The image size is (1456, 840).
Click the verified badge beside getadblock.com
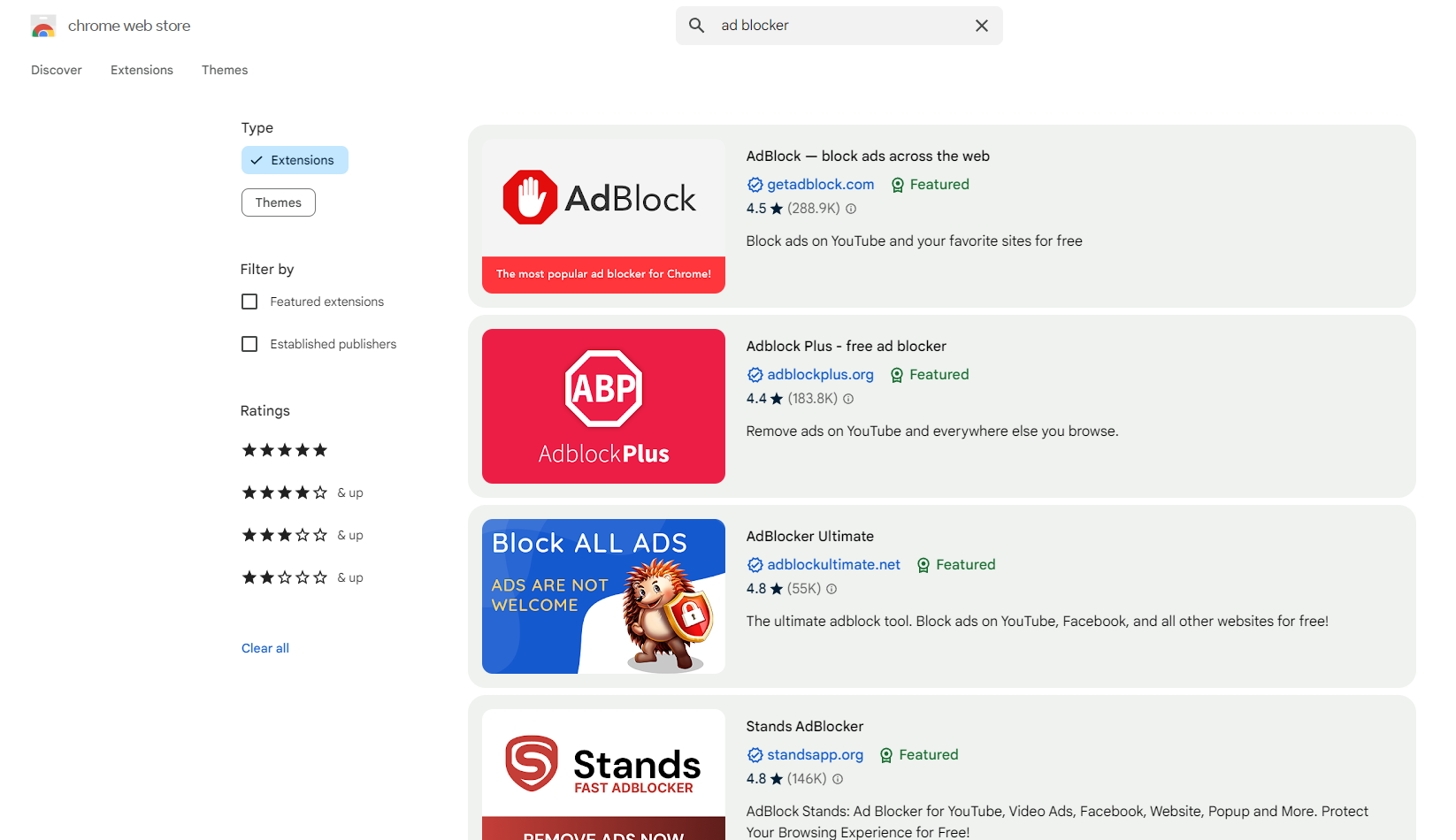755,185
